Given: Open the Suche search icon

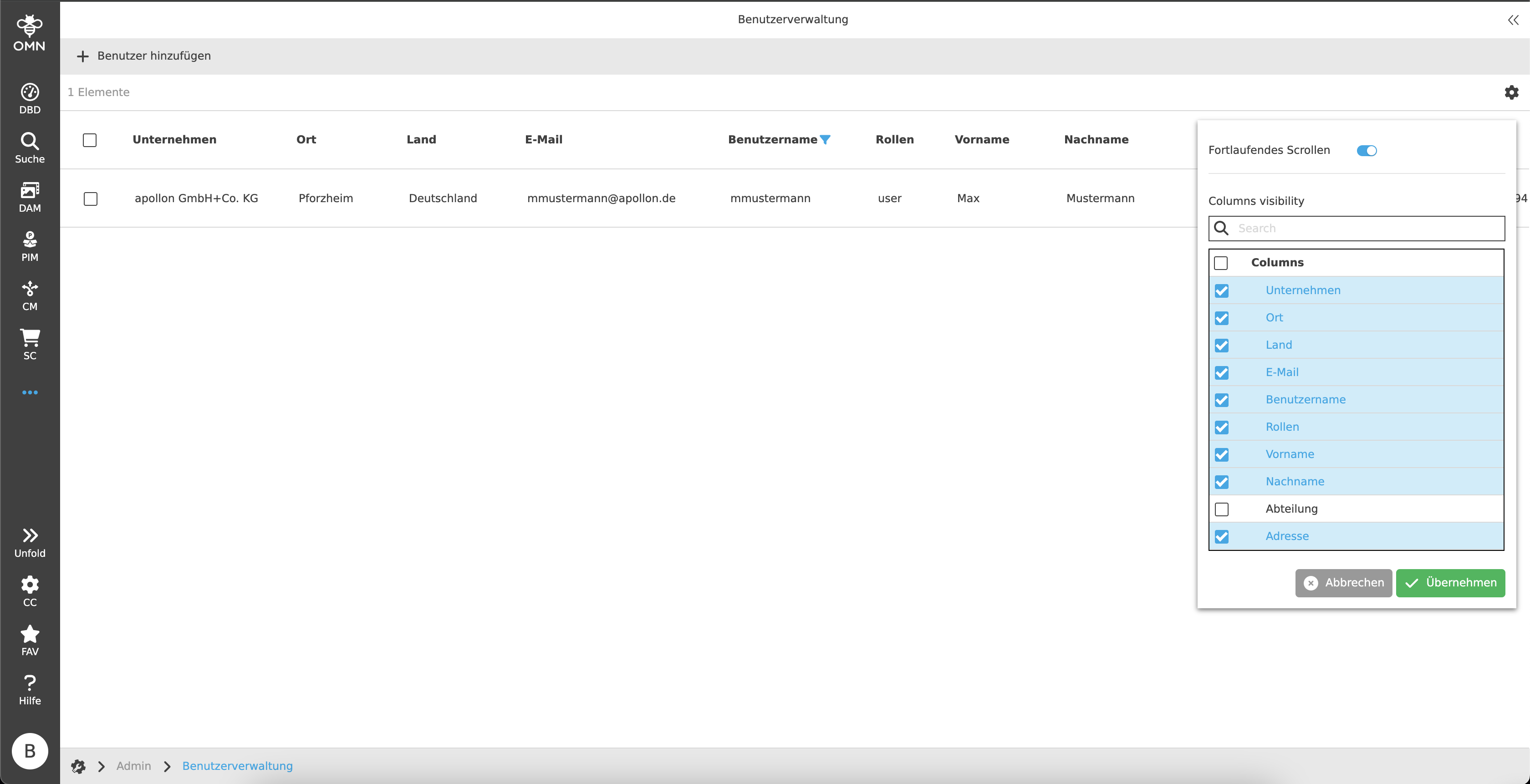Looking at the screenshot, I should coord(30,148).
